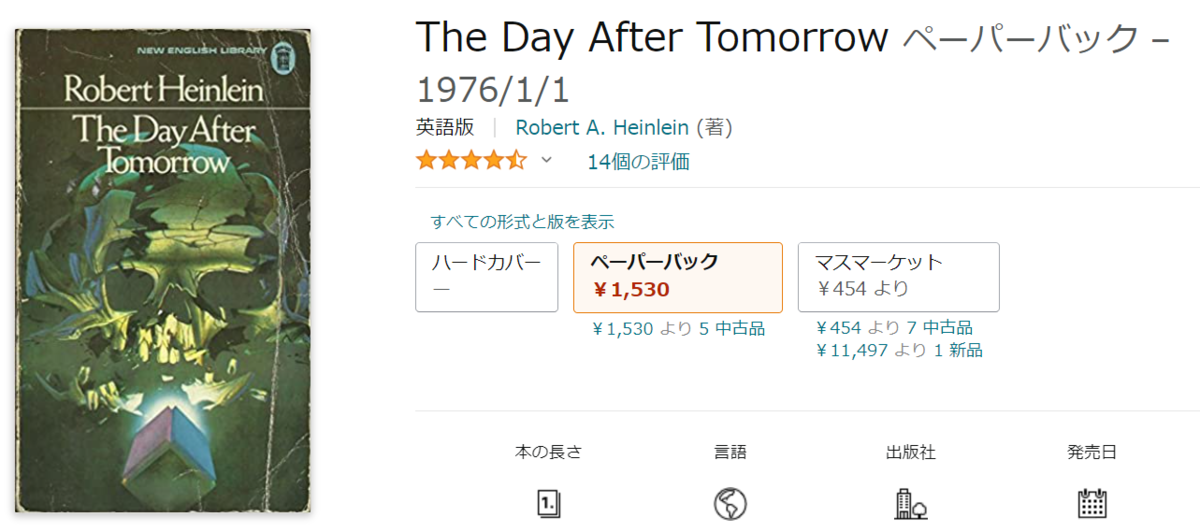This screenshot has width=1200, height=532.
Task: Click the 発売日 label
Action: click(1091, 452)
